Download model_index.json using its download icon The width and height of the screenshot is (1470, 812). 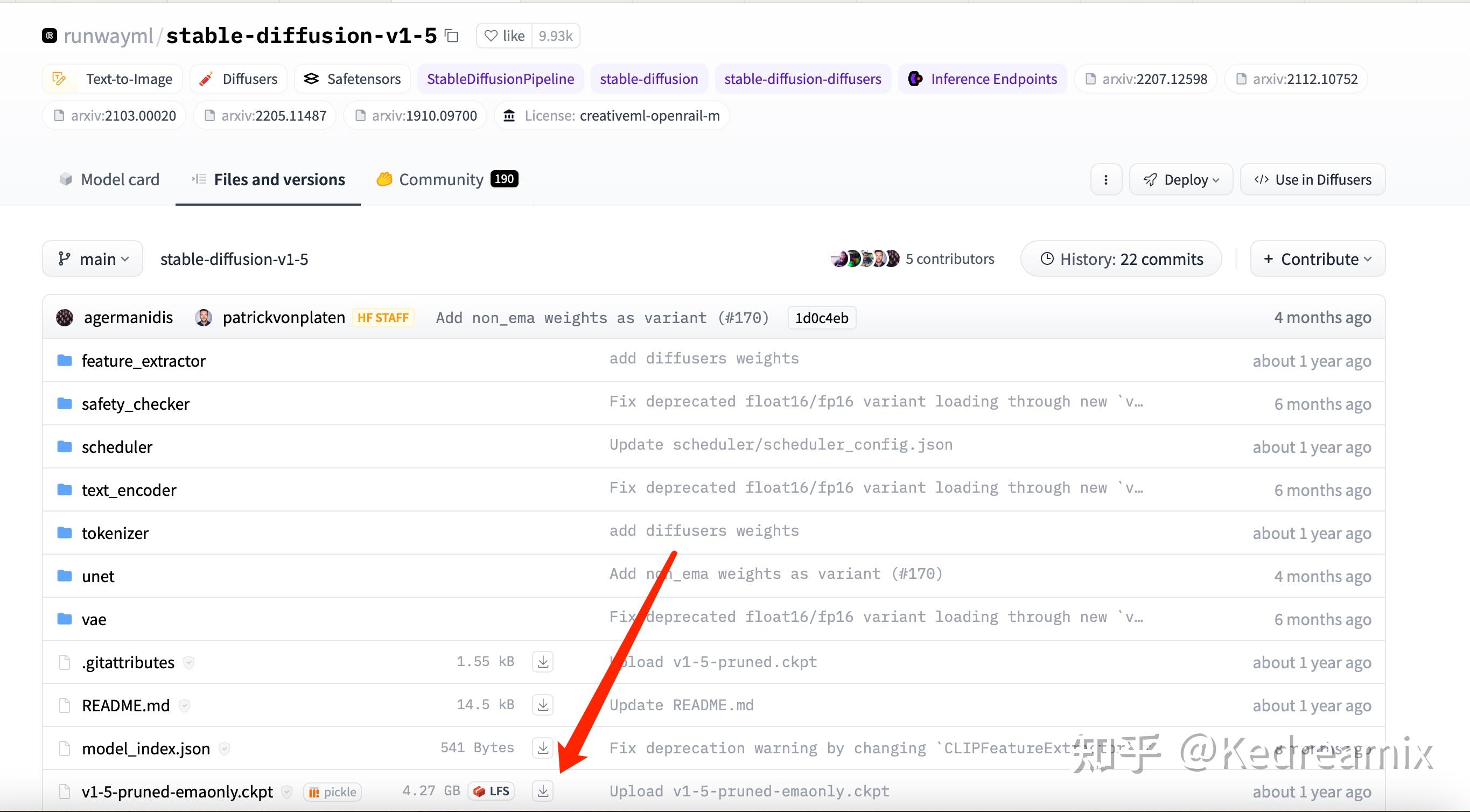coord(542,747)
